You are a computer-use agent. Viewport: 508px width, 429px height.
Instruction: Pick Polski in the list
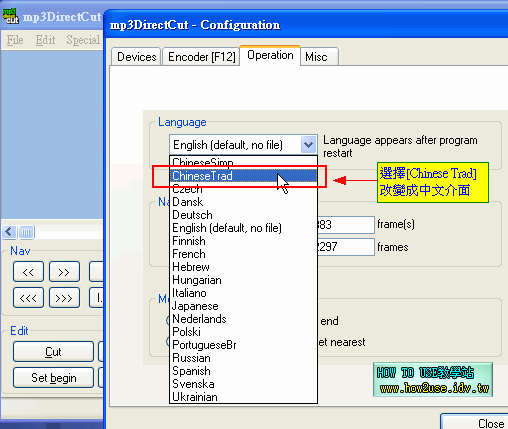[x=243, y=332]
